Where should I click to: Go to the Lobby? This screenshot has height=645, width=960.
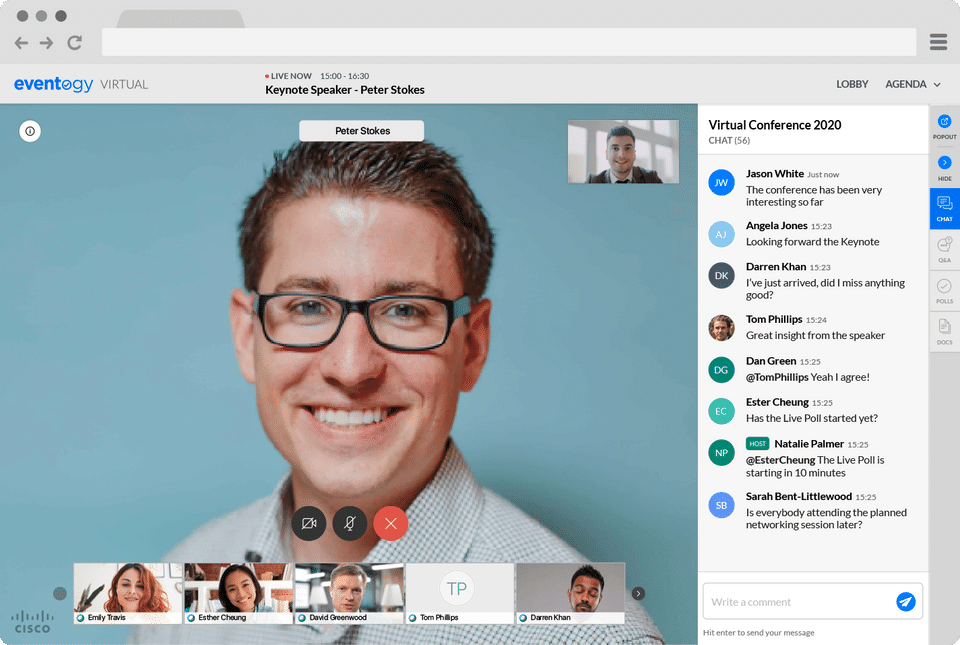pos(852,84)
